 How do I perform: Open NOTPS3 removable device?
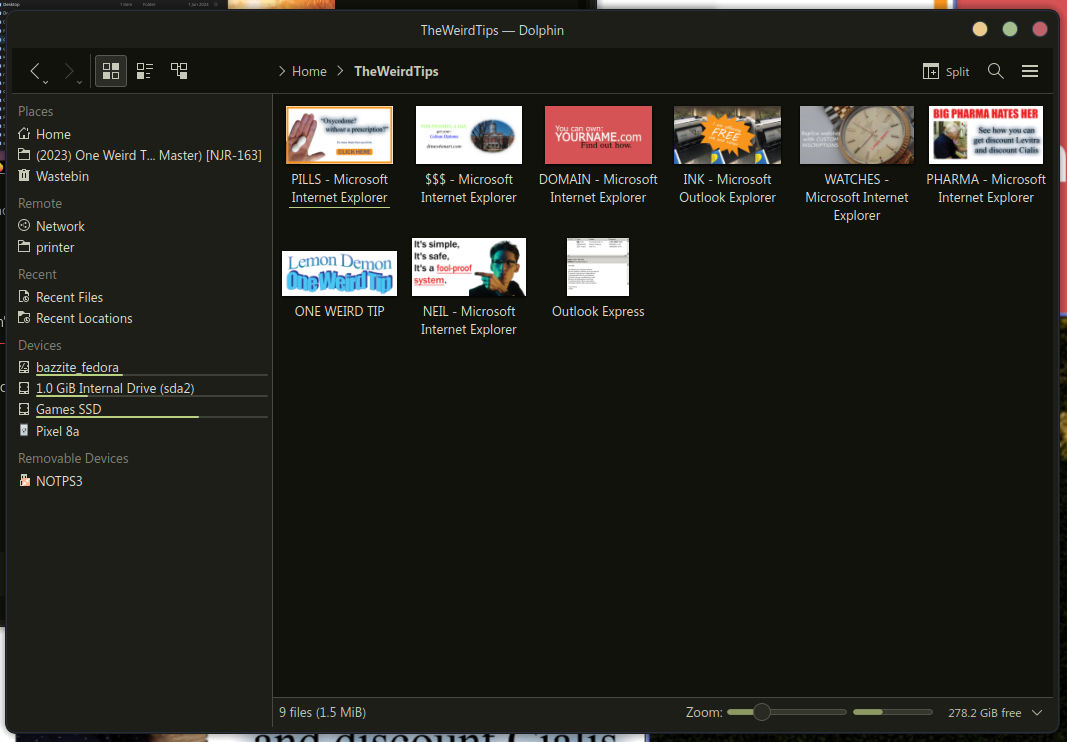(142, 481)
